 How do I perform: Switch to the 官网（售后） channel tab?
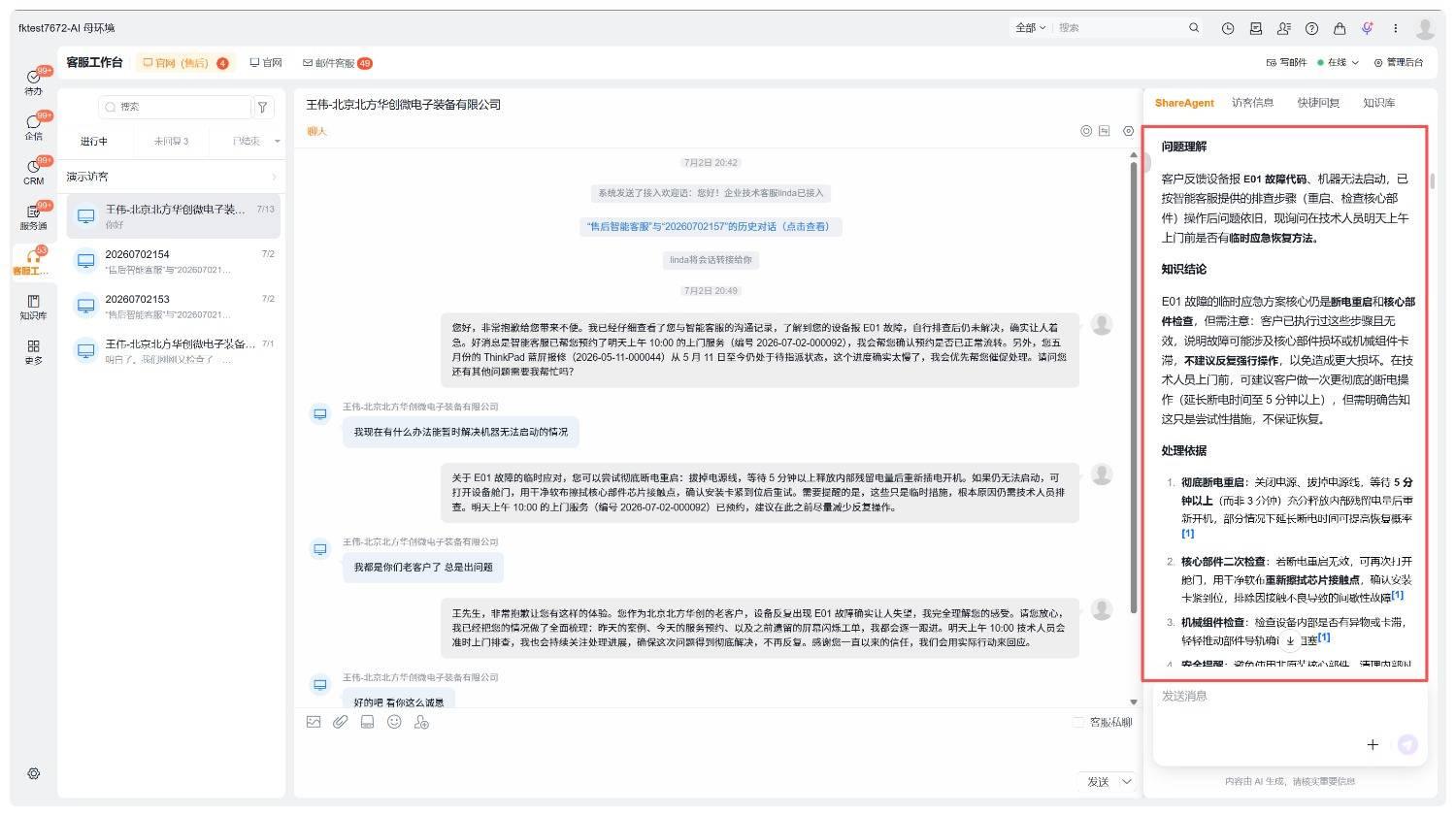tap(185, 63)
